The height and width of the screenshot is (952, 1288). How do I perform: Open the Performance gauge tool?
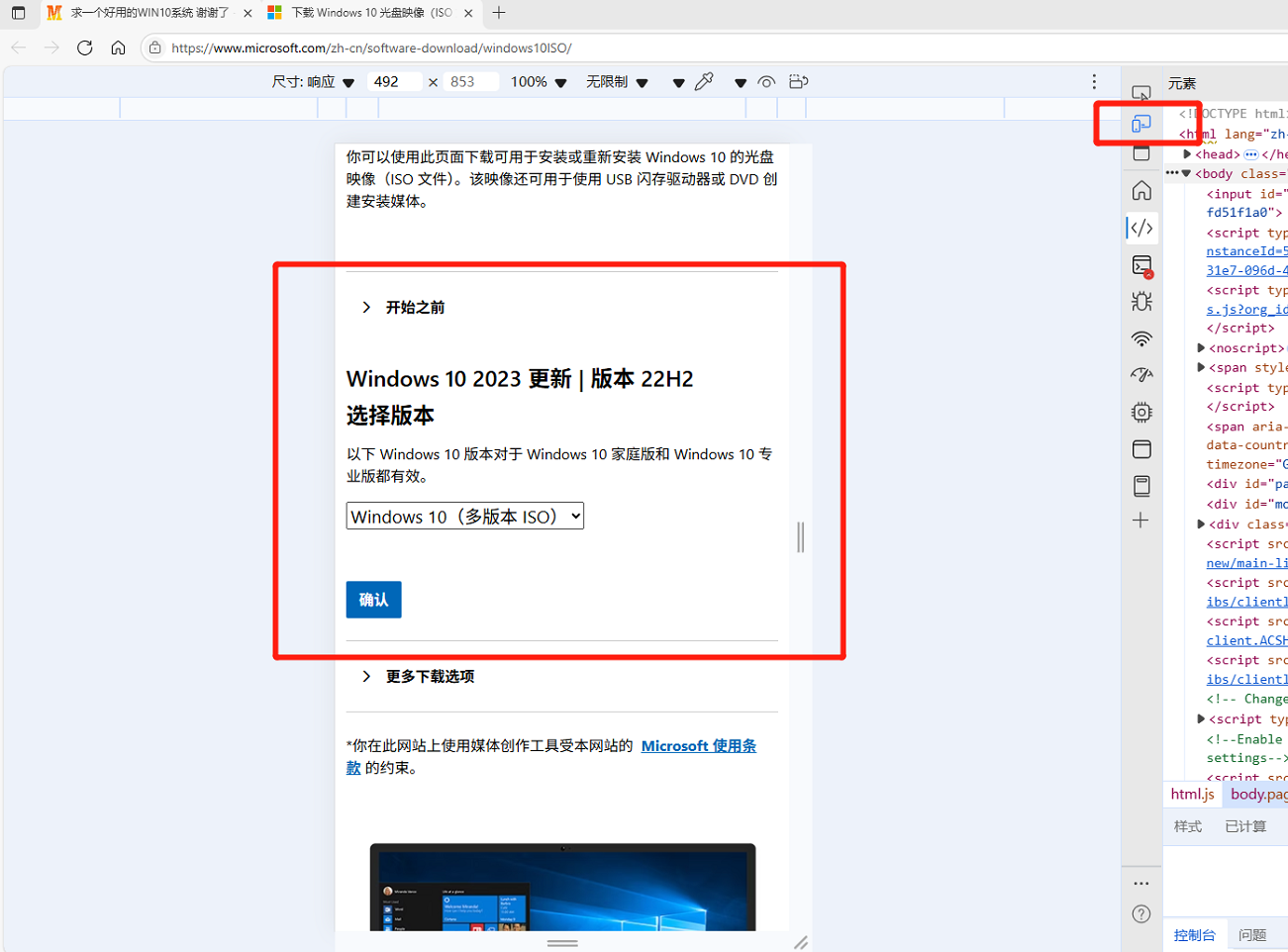[x=1141, y=375]
